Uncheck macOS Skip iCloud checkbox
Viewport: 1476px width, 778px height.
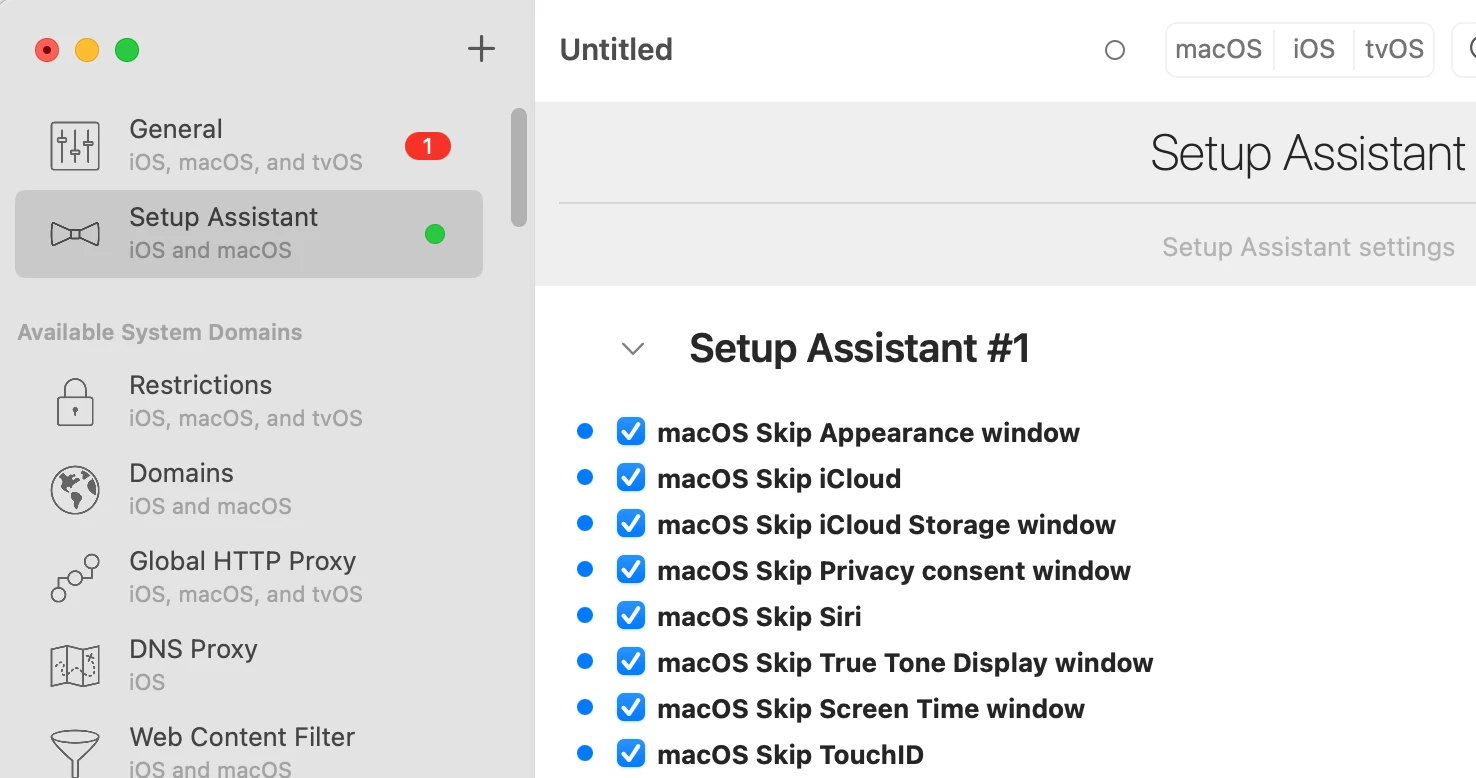pos(631,477)
